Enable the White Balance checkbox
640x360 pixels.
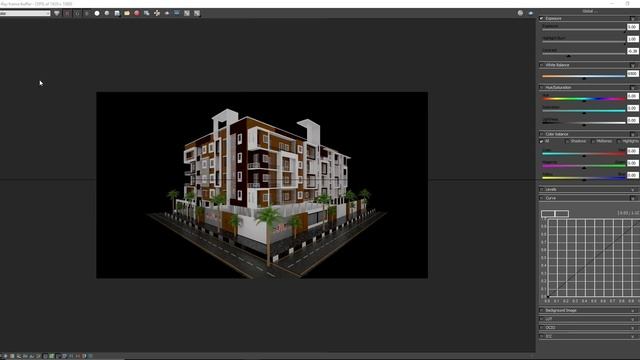click(542, 65)
